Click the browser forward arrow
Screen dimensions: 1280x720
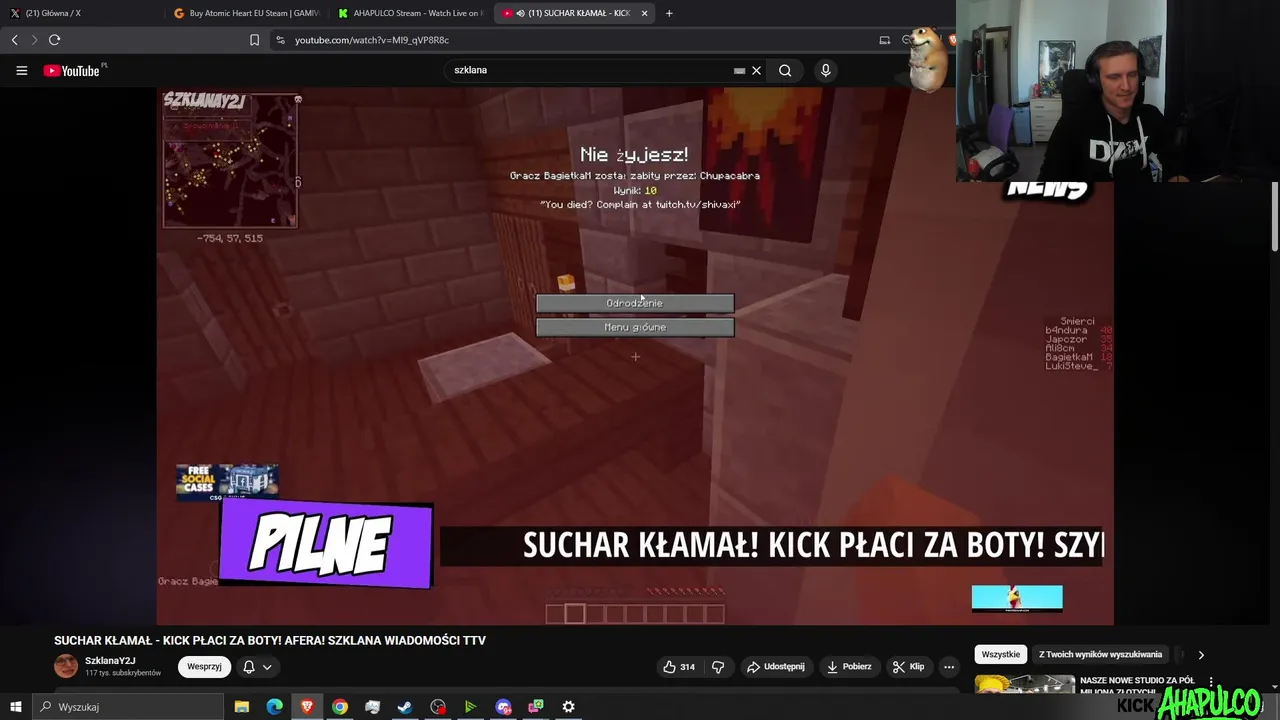coord(34,40)
